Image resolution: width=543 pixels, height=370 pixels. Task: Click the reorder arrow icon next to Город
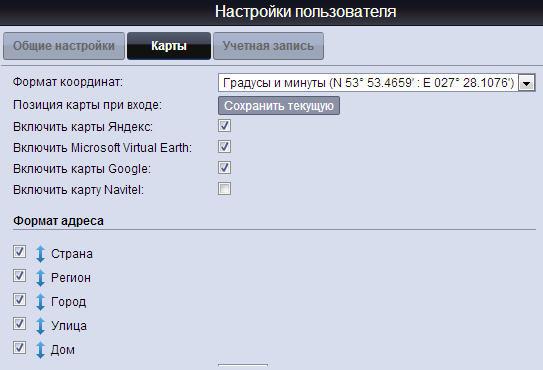tap(41, 301)
